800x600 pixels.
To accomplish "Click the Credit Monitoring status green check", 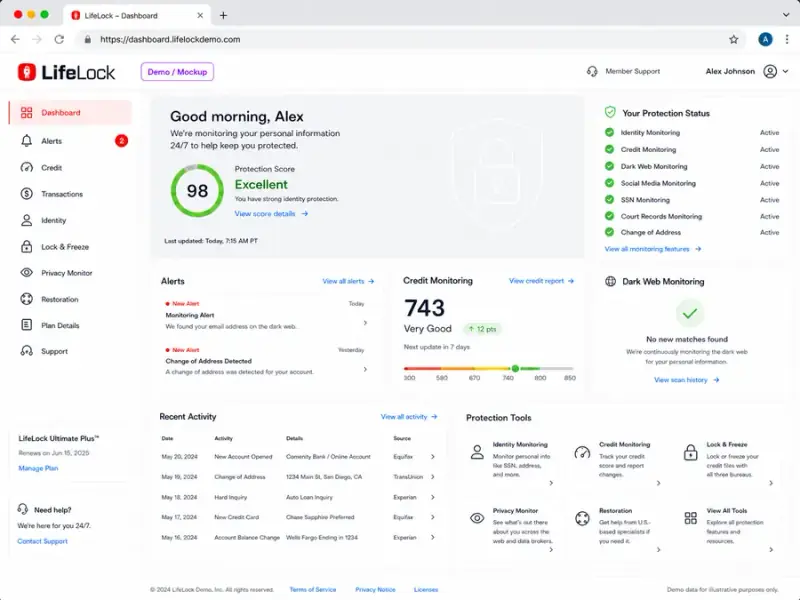I will [x=609, y=149].
